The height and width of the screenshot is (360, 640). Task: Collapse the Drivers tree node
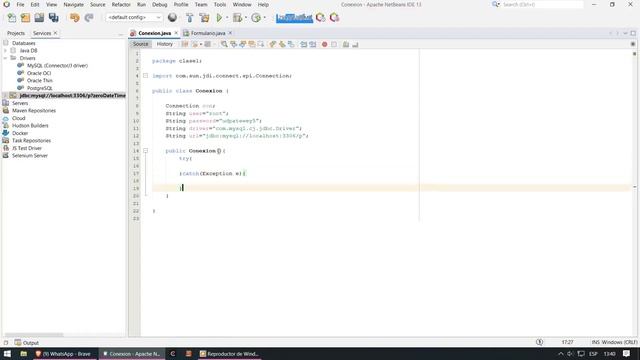coord(5,58)
